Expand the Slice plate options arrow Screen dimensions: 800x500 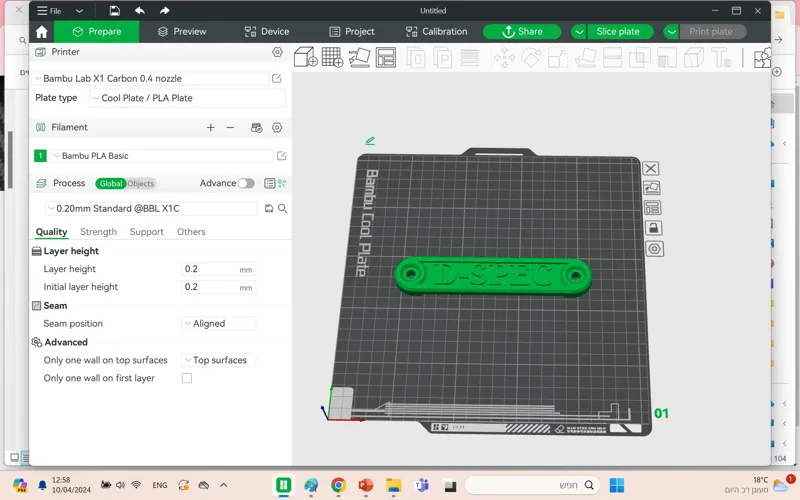(579, 32)
